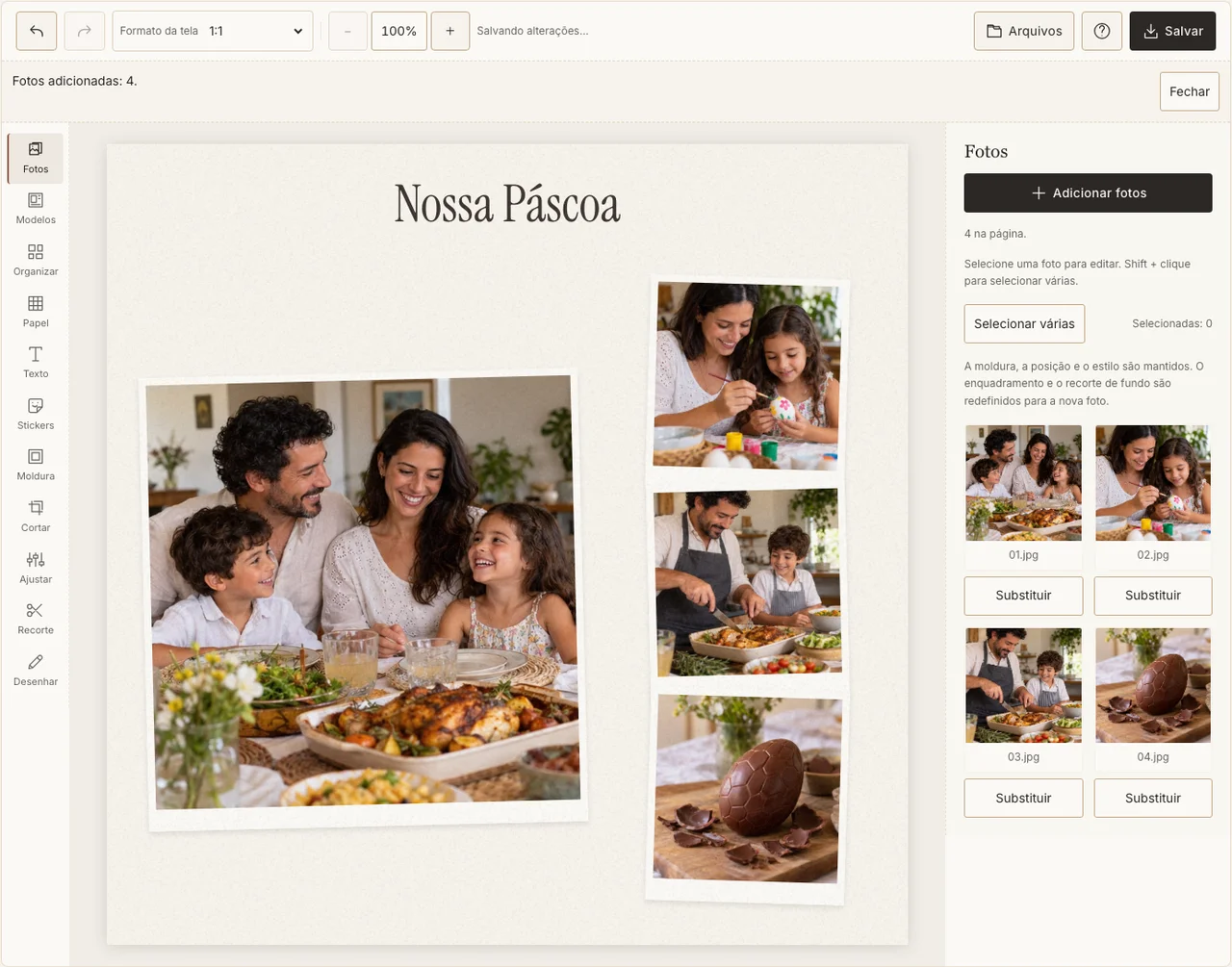
Task: Select the Moldura frame tool
Action: [36, 466]
